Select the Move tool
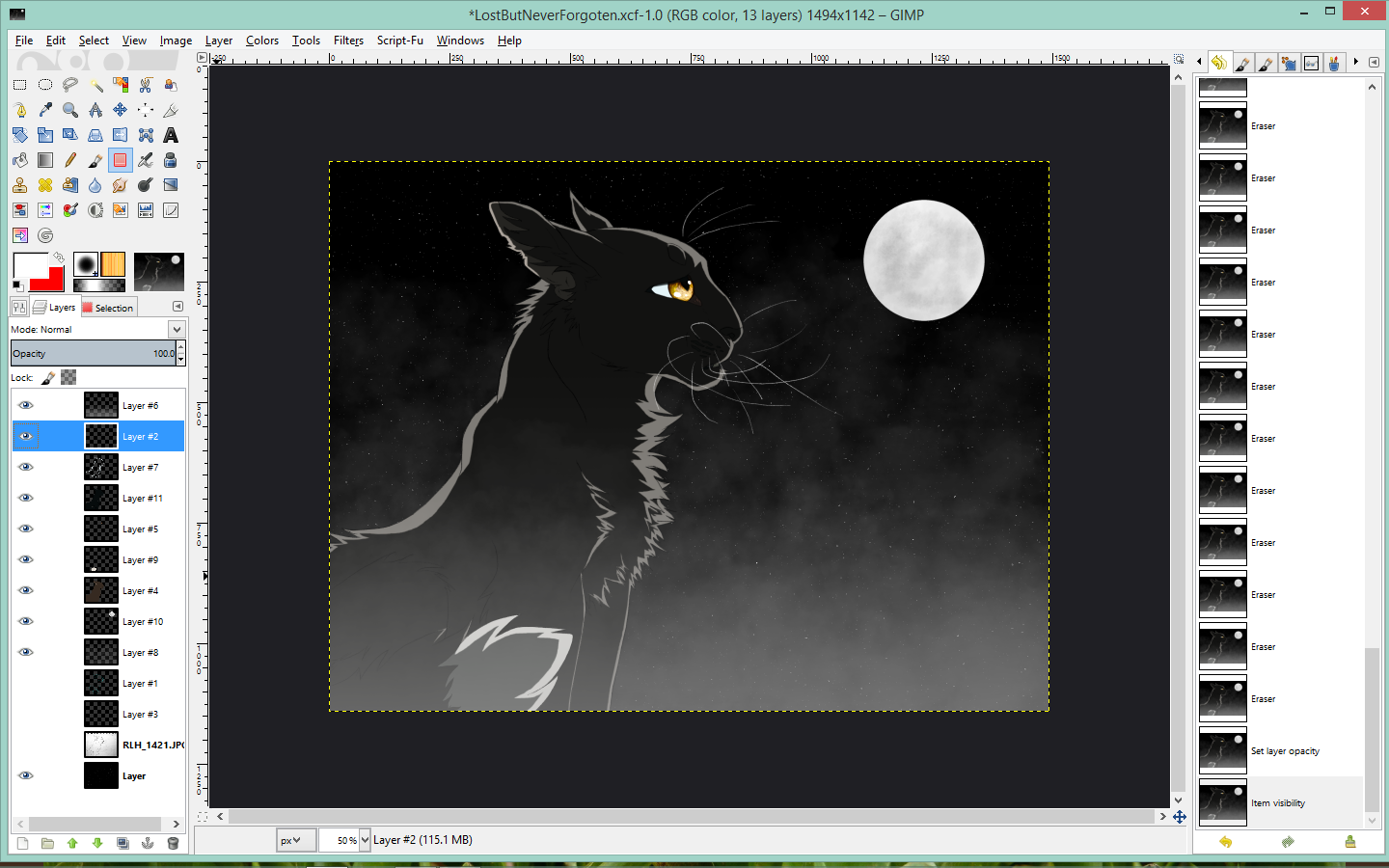1389x868 pixels. (x=121, y=110)
